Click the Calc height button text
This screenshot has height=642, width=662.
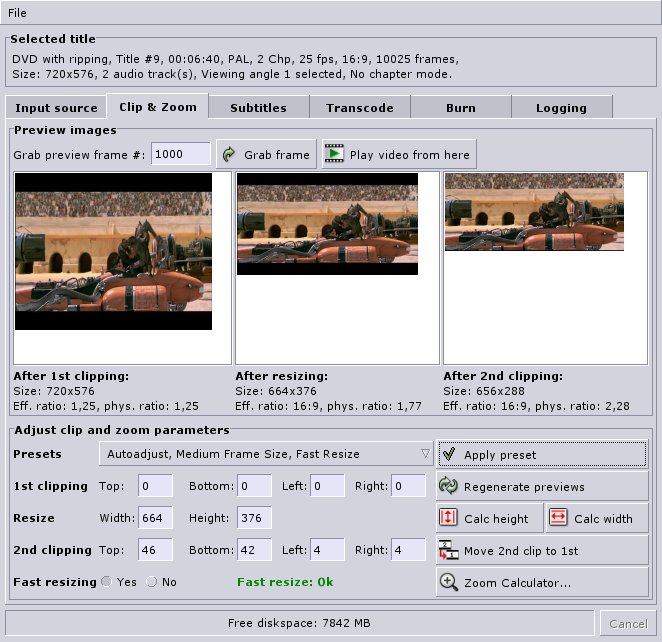(x=496, y=519)
